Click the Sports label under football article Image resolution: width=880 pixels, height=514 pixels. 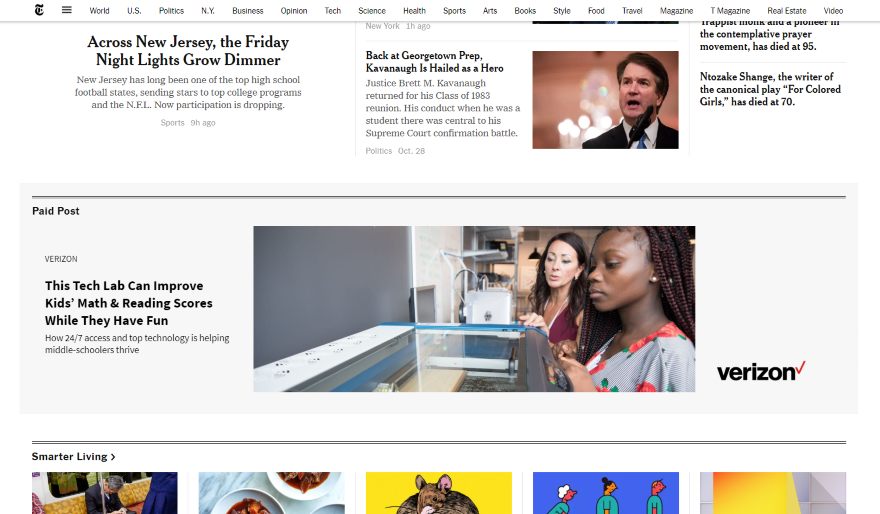click(172, 123)
